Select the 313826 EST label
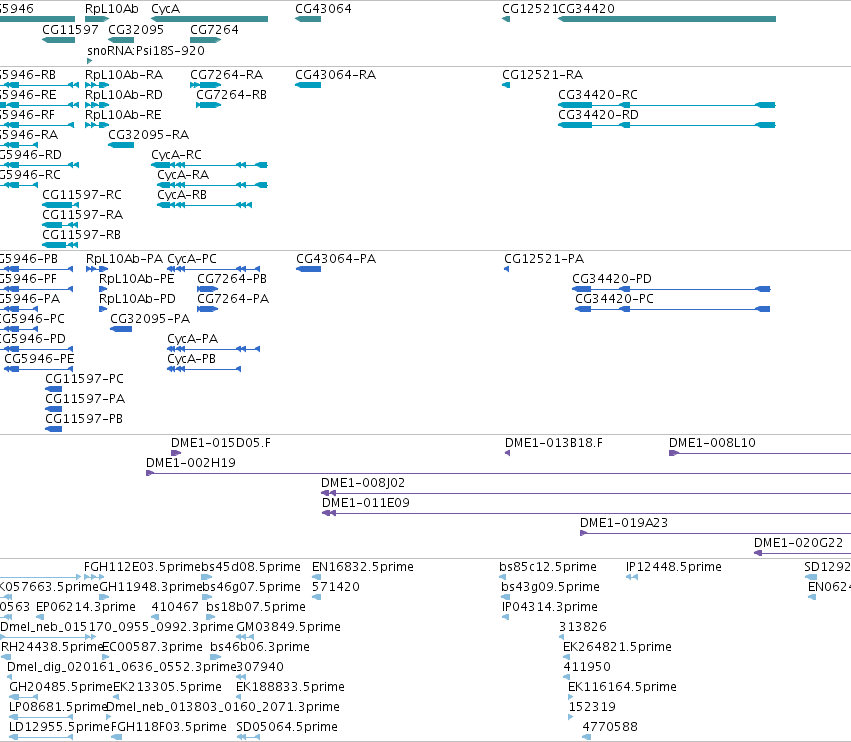This screenshot has width=851, height=742. click(583, 626)
